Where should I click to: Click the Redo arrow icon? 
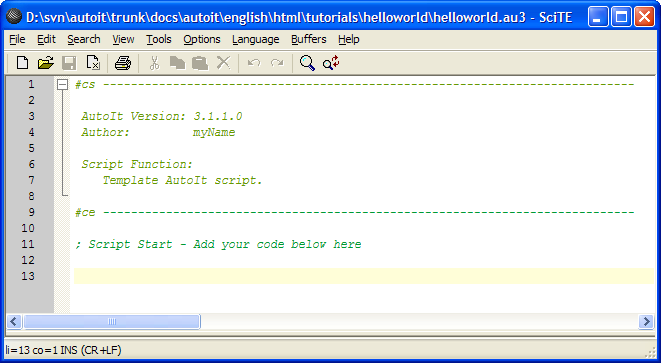(277, 63)
